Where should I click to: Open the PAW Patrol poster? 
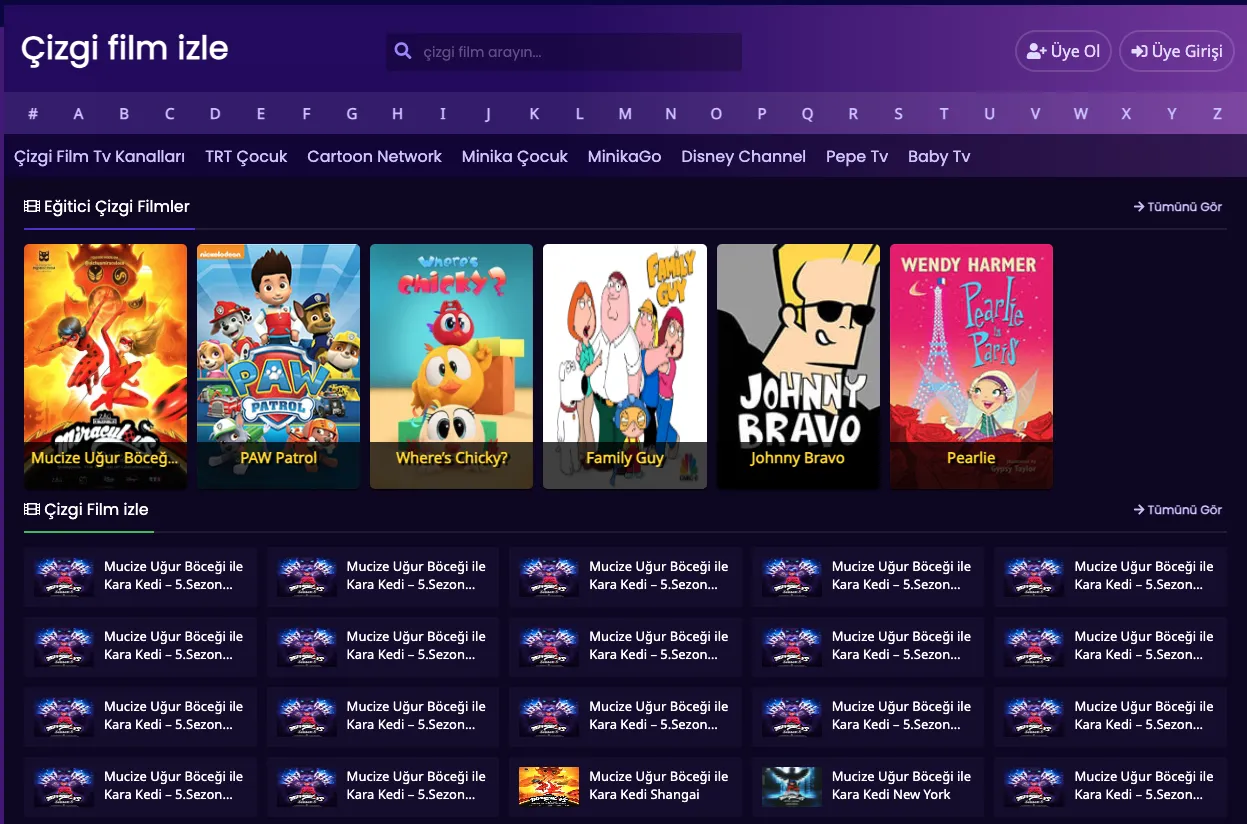click(x=278, y=366)
